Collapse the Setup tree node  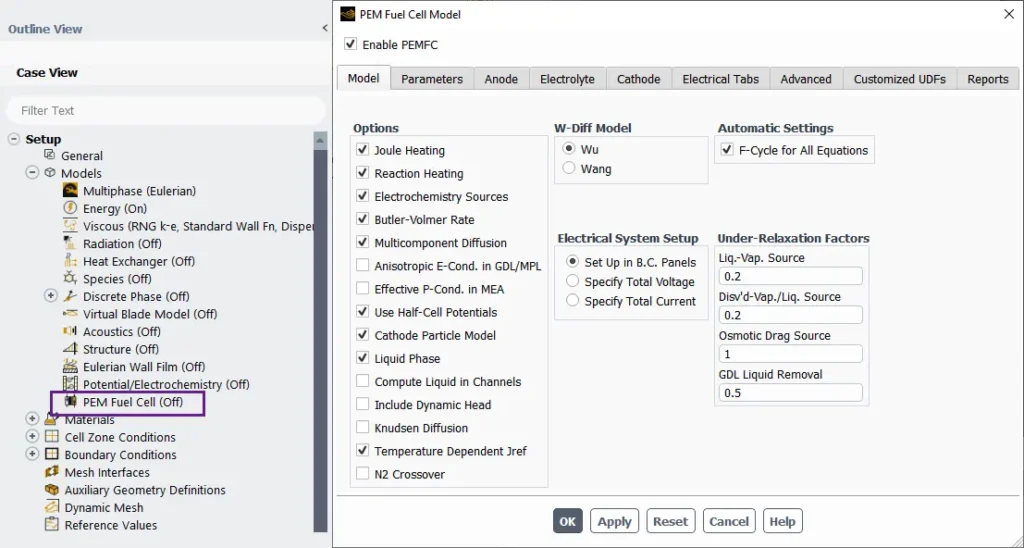click(14, 138)
